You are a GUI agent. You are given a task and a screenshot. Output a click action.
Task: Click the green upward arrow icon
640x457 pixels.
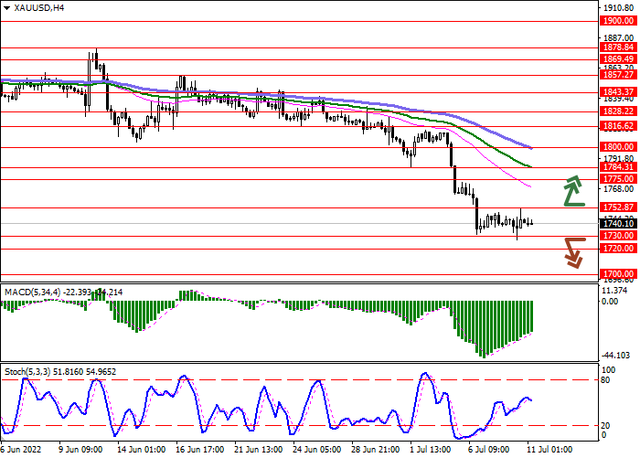[573, 189]
